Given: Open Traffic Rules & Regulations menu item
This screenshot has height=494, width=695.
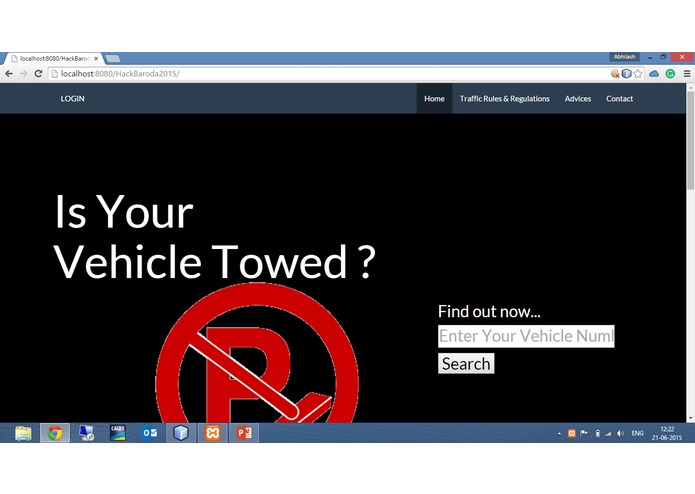Looking at the screenshot, I should click(x=504, y=99).
